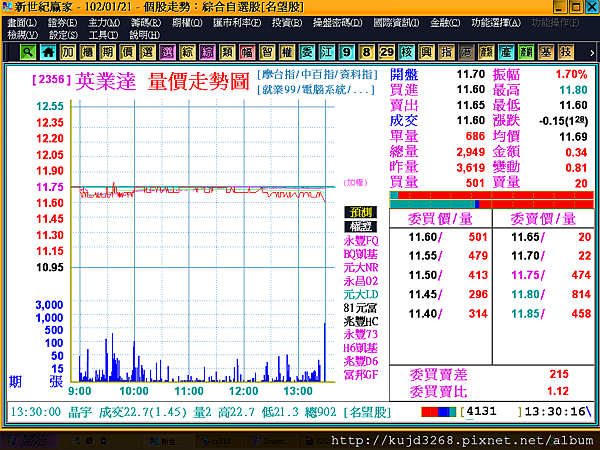Click the 技 technical analysis toolbar icon
The width and height of the screenshot is (600, 450).
(566, 52)
